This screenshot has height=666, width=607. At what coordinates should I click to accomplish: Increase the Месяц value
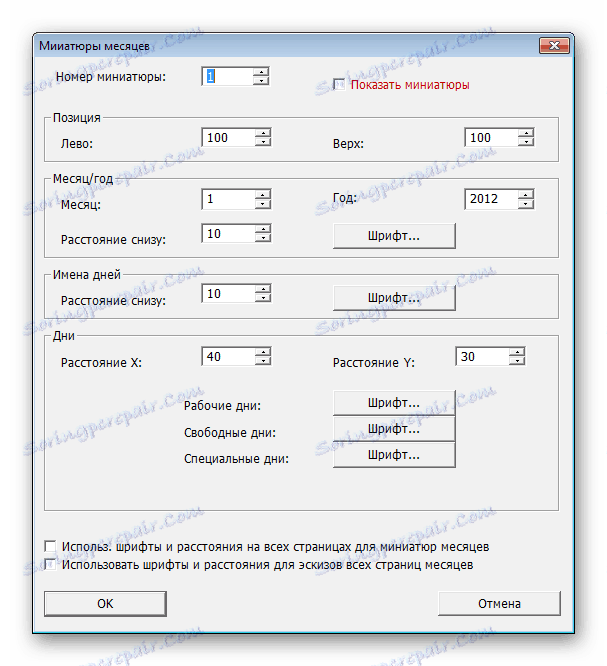coord(263,195)
